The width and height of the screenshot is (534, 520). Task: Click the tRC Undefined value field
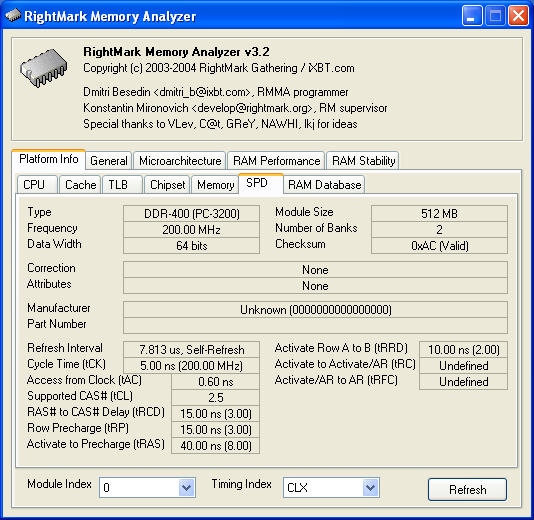464,365
